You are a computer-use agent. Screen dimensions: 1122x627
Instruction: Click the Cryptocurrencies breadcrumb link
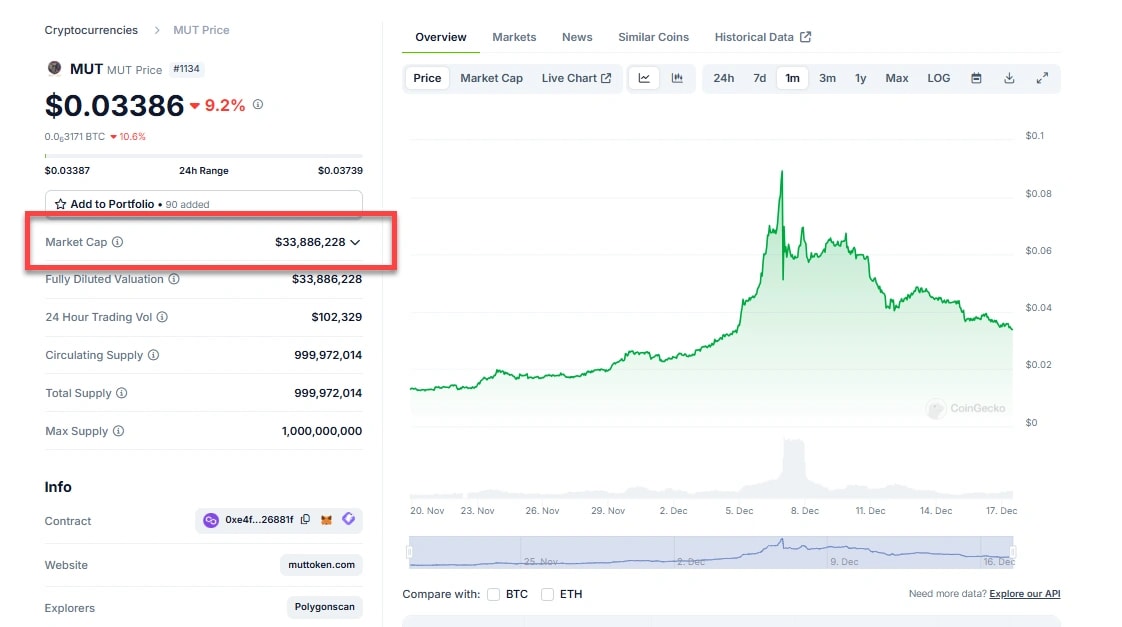[91, 30]
